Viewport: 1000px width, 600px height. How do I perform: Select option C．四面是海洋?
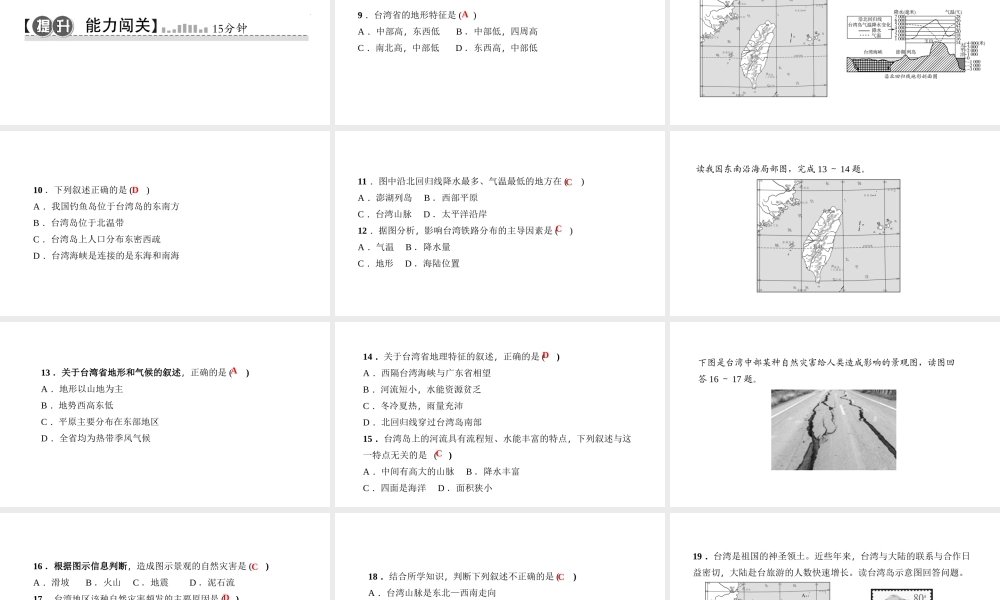pos(395,488)
